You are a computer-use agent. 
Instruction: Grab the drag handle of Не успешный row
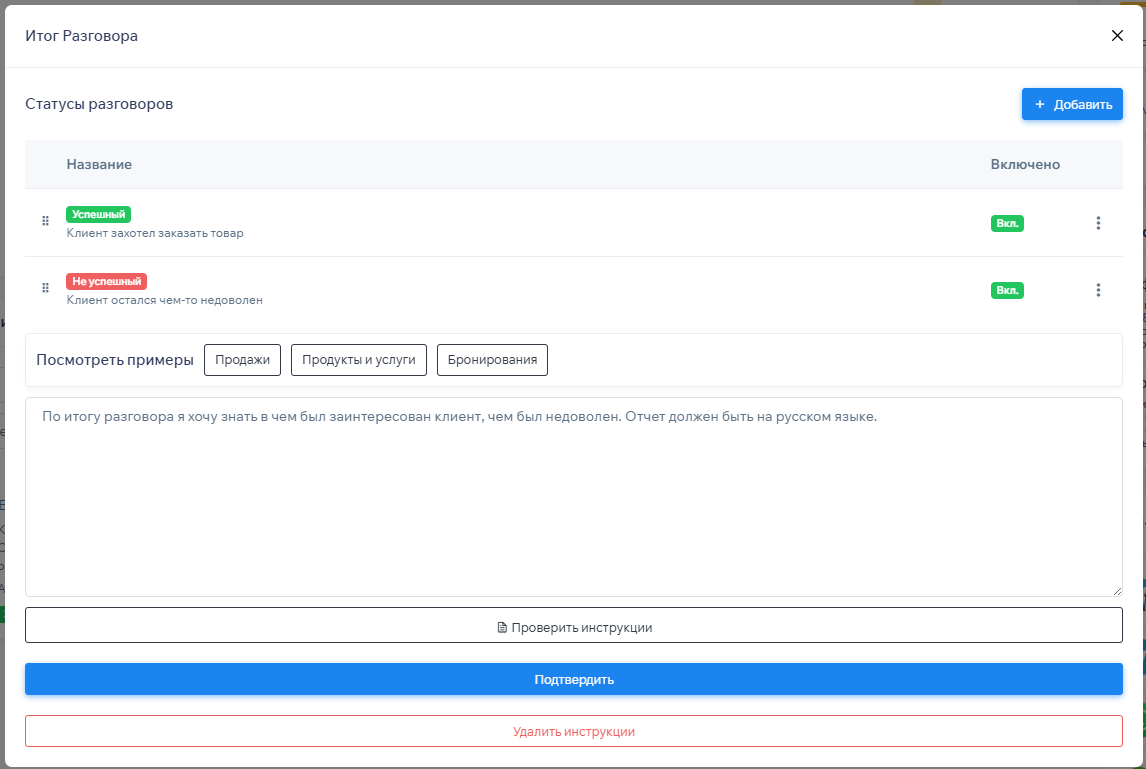[45, 288]
